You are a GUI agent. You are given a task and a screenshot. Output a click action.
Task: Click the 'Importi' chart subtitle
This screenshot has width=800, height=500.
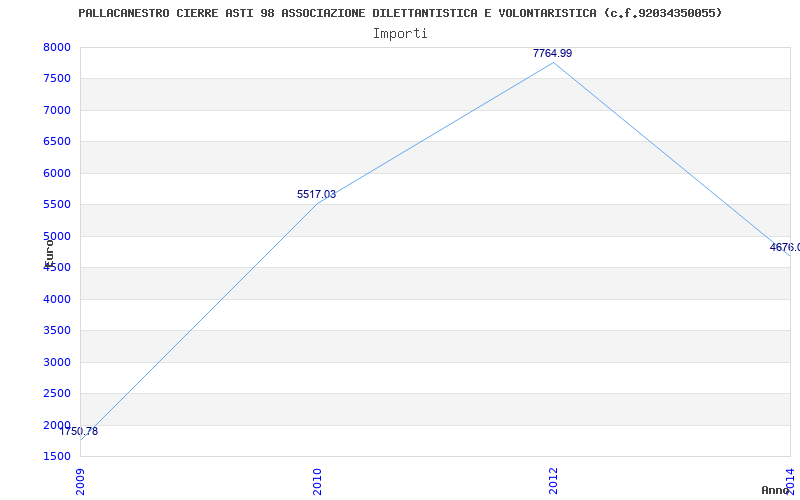(400, 34)
